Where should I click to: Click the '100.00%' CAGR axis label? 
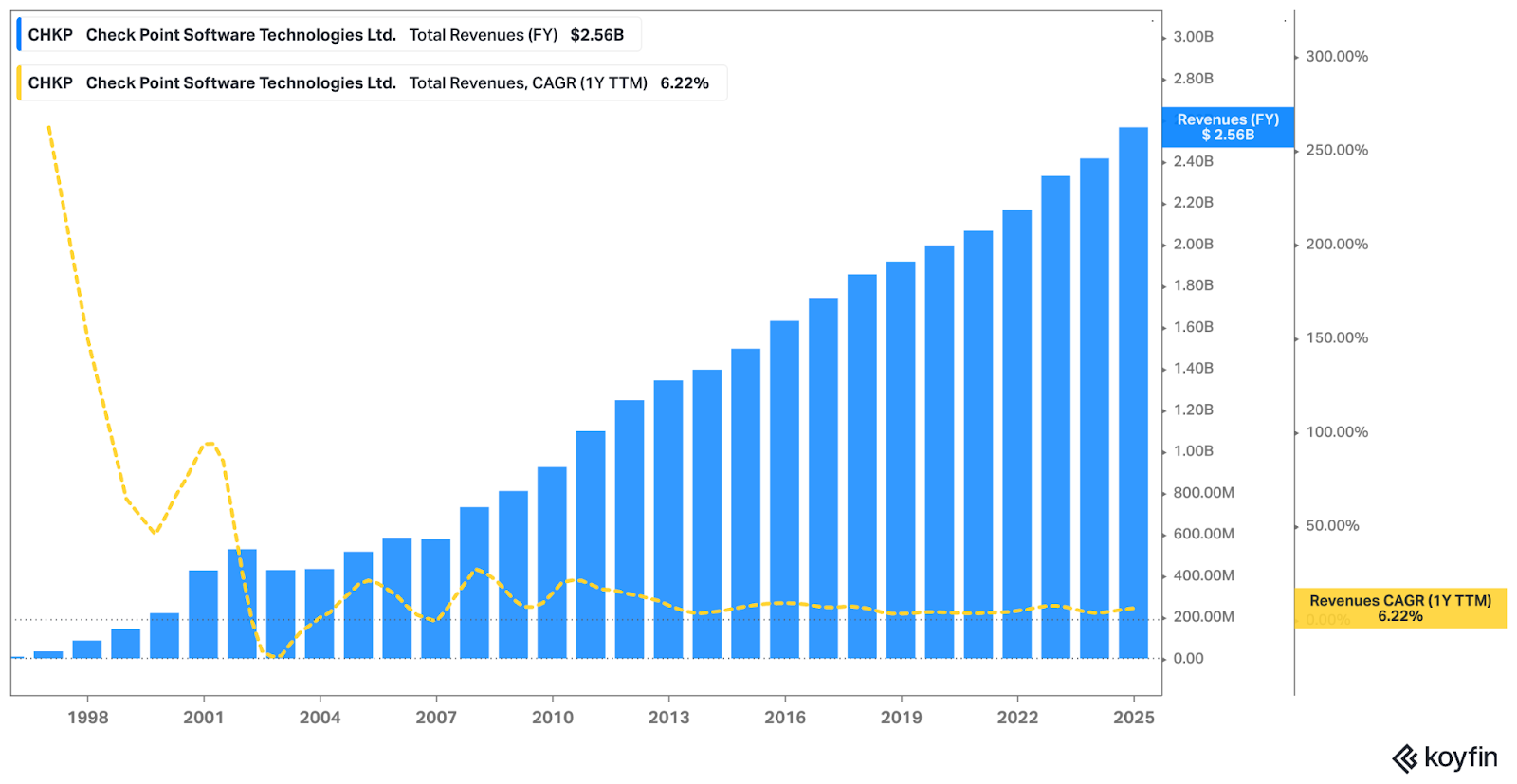tap(1337, 432)
